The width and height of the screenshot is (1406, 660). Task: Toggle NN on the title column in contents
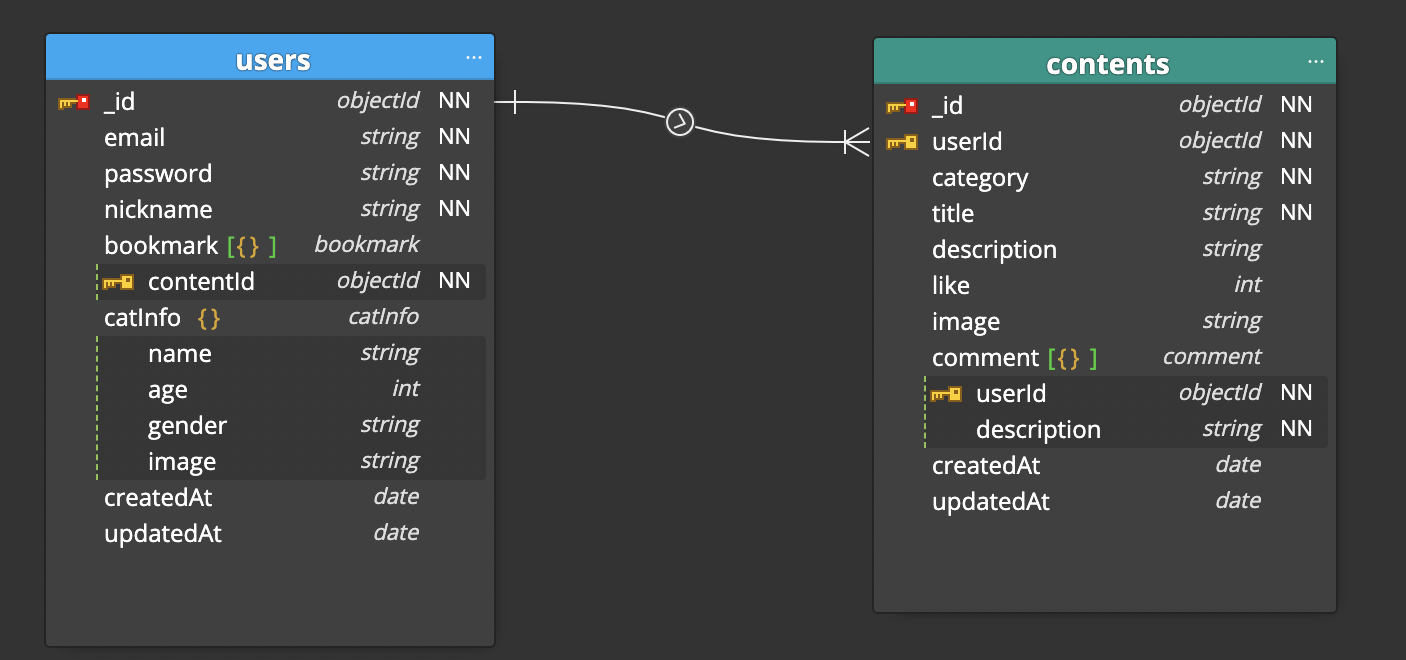pos(1297,212)
